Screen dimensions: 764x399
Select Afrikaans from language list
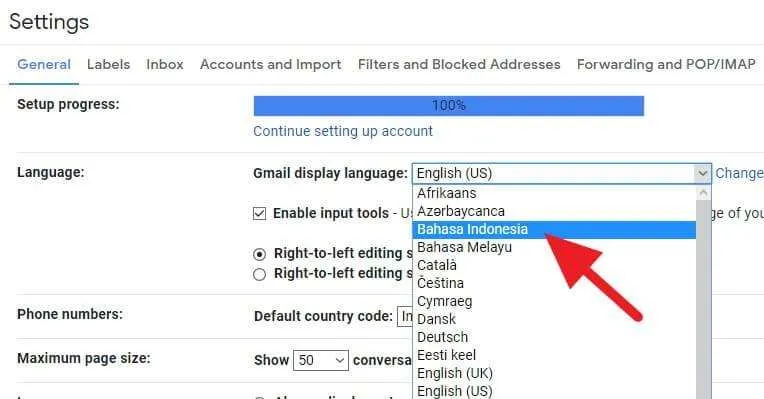point(554,193)
